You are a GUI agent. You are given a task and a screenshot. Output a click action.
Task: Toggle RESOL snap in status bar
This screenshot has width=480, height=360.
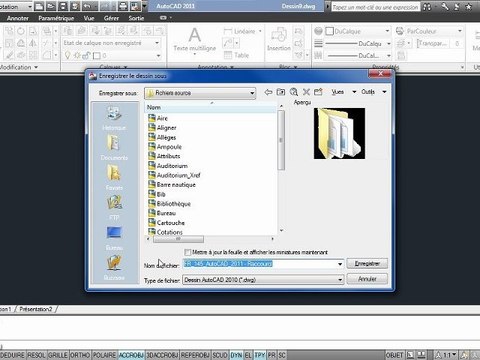point(36,355)
